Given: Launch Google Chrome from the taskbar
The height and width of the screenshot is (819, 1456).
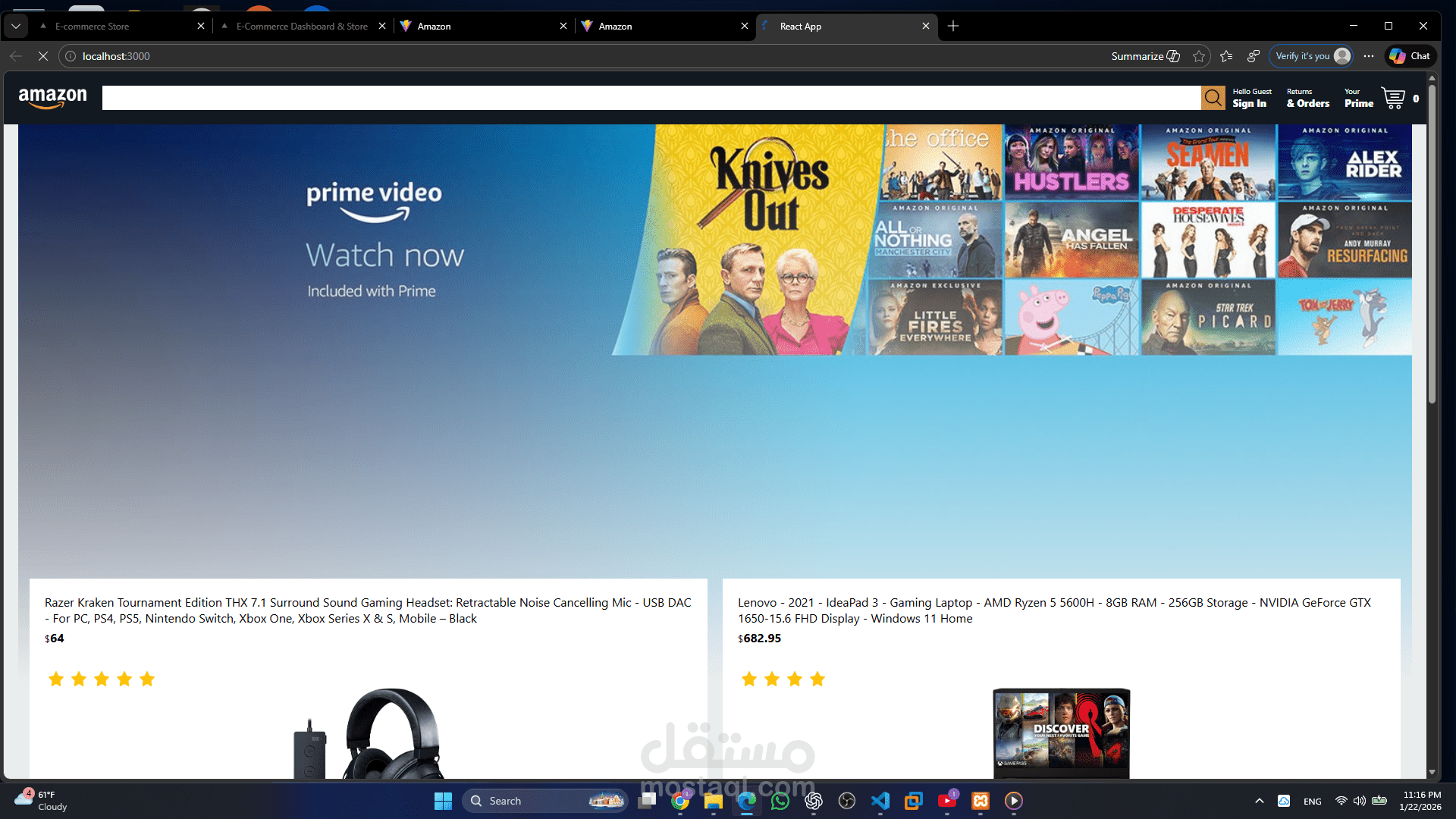Looking at the screenshot, I should [x=680, y=801].
